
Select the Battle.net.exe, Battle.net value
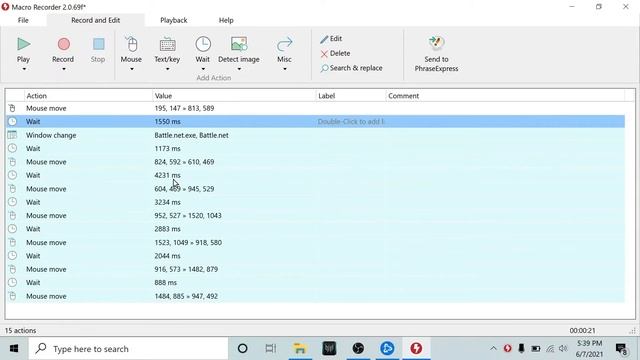[x=191, y=135]
